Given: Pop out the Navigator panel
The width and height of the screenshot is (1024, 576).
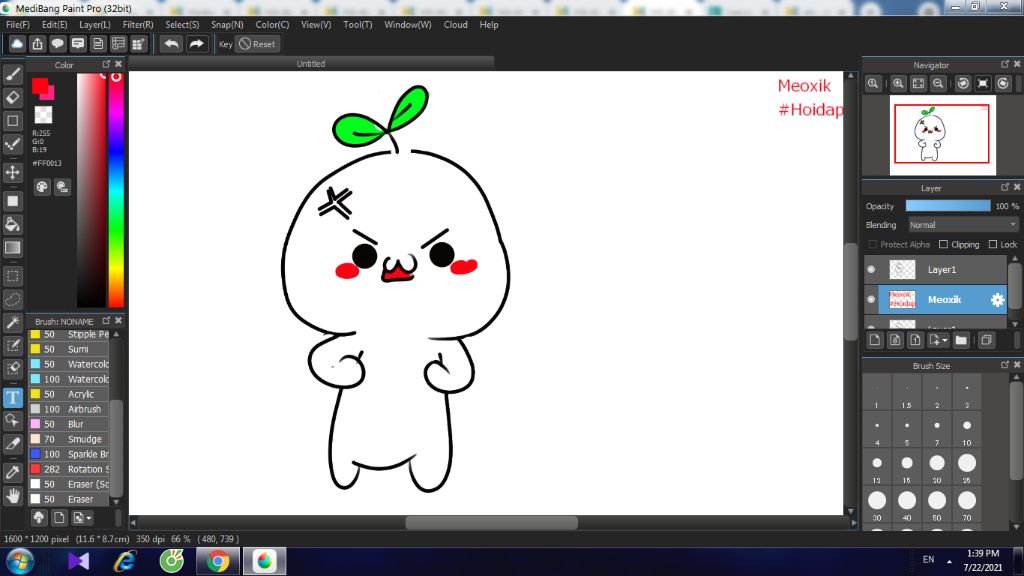Looking at the screenshot, I should pyautogui.click(x=1005, y=64).
